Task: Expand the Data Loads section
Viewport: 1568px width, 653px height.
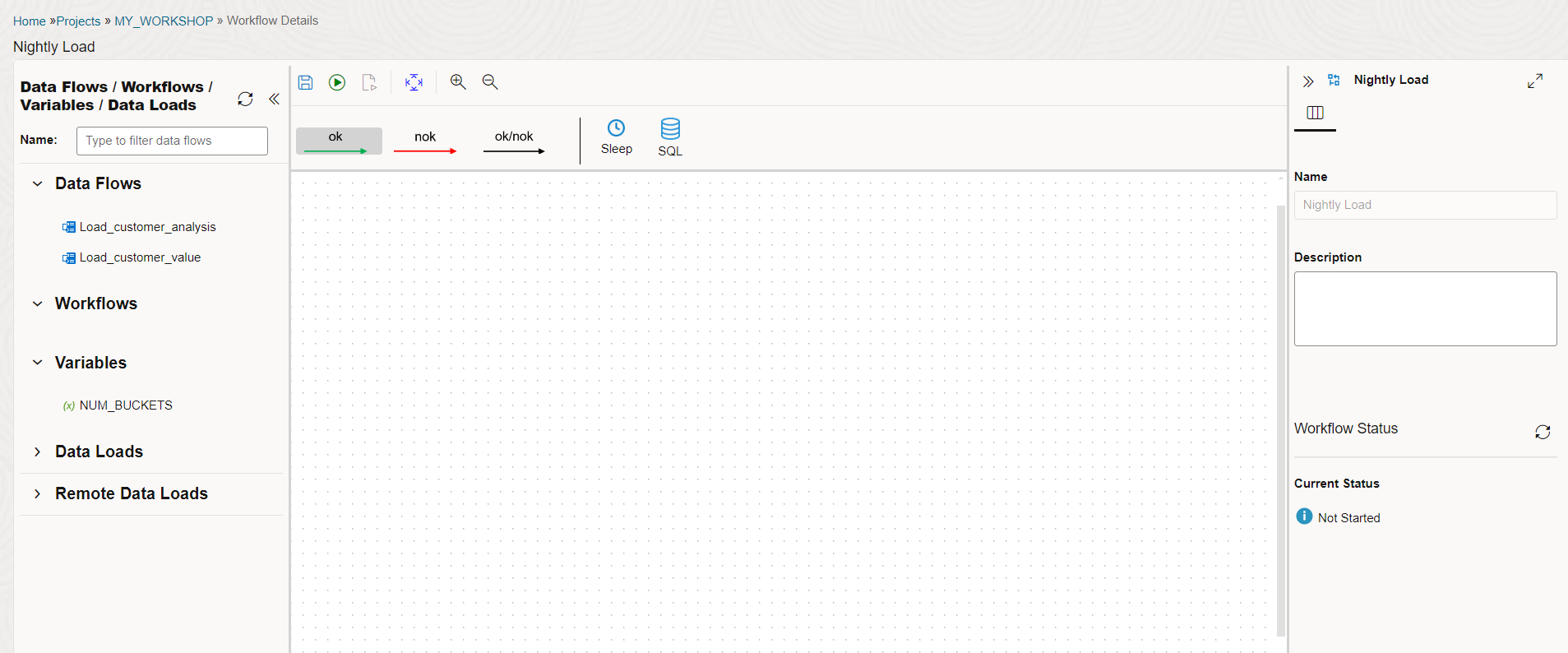Action: pyautogui.click(x=37, y=452)
